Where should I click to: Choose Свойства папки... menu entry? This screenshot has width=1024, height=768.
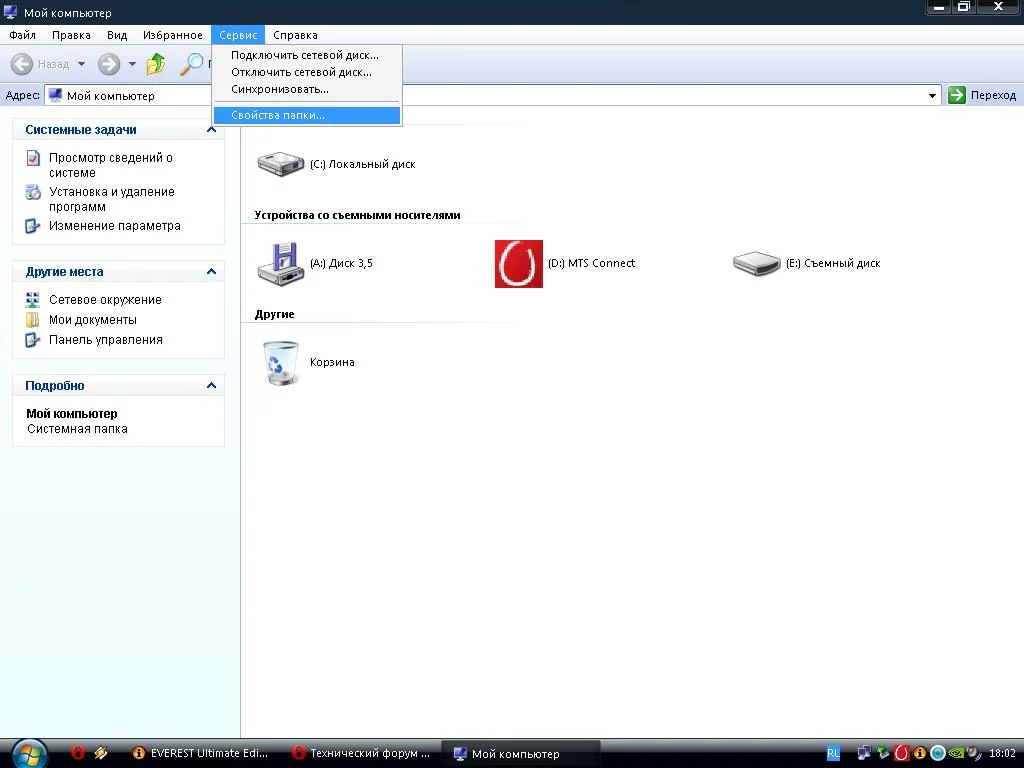(x=307, y=115)
